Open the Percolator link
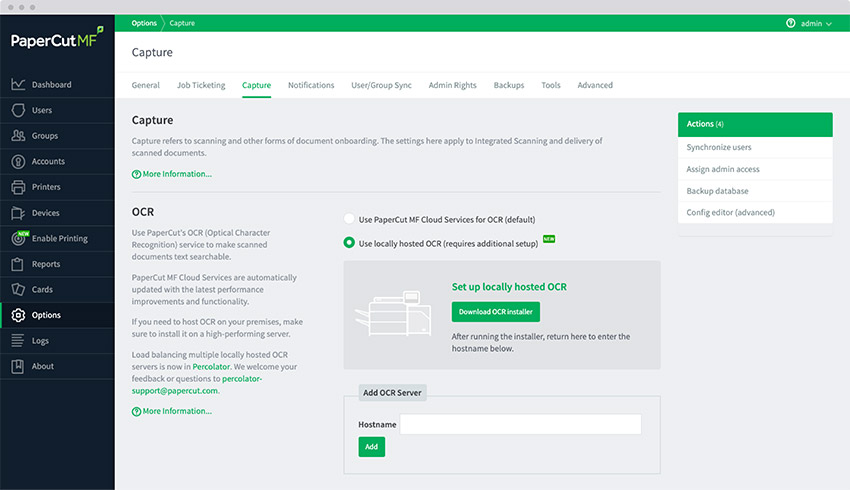Viewport: 850px width, 490px height. (211, 366)
